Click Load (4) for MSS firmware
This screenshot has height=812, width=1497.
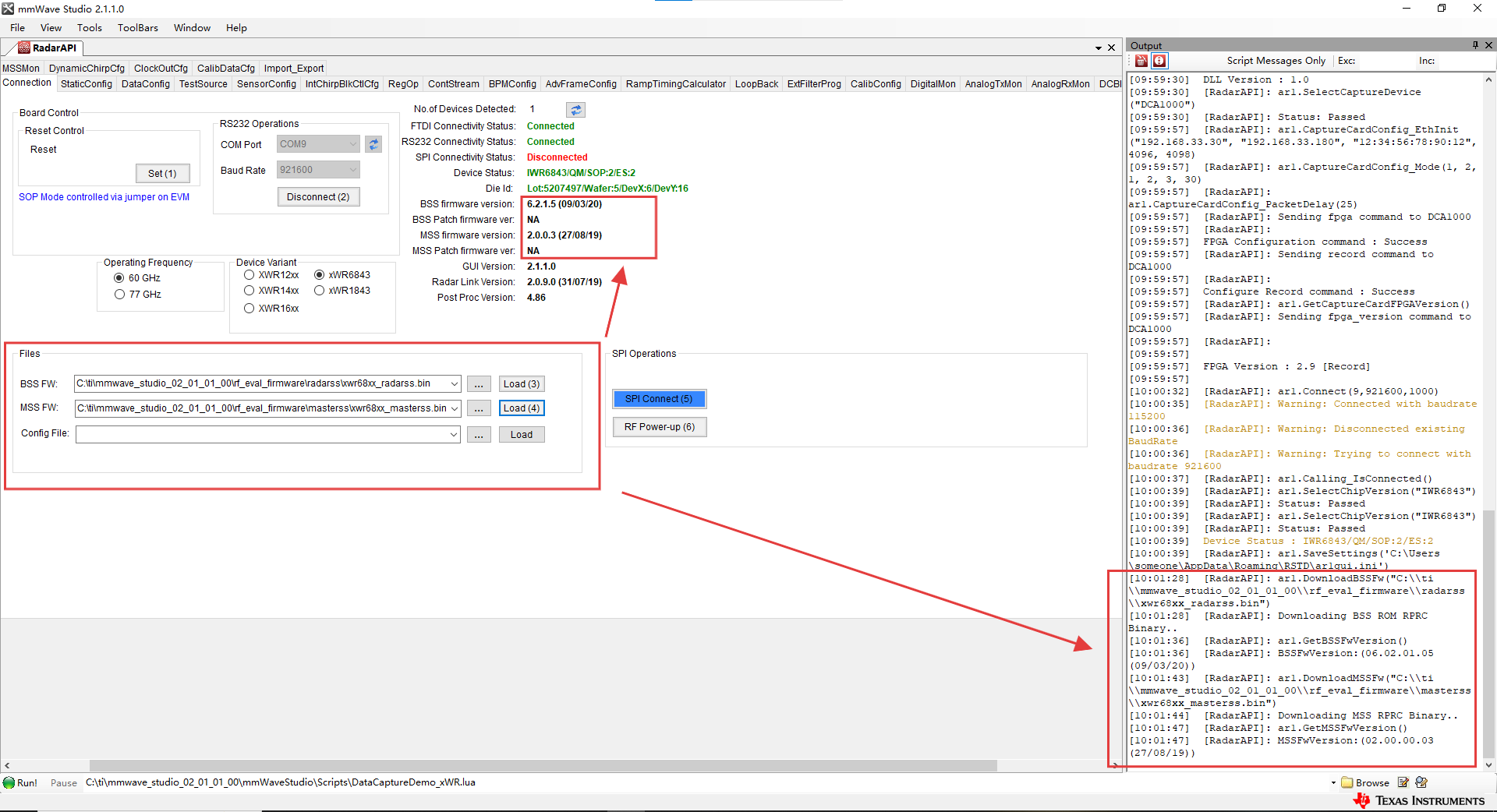[522, 408]
